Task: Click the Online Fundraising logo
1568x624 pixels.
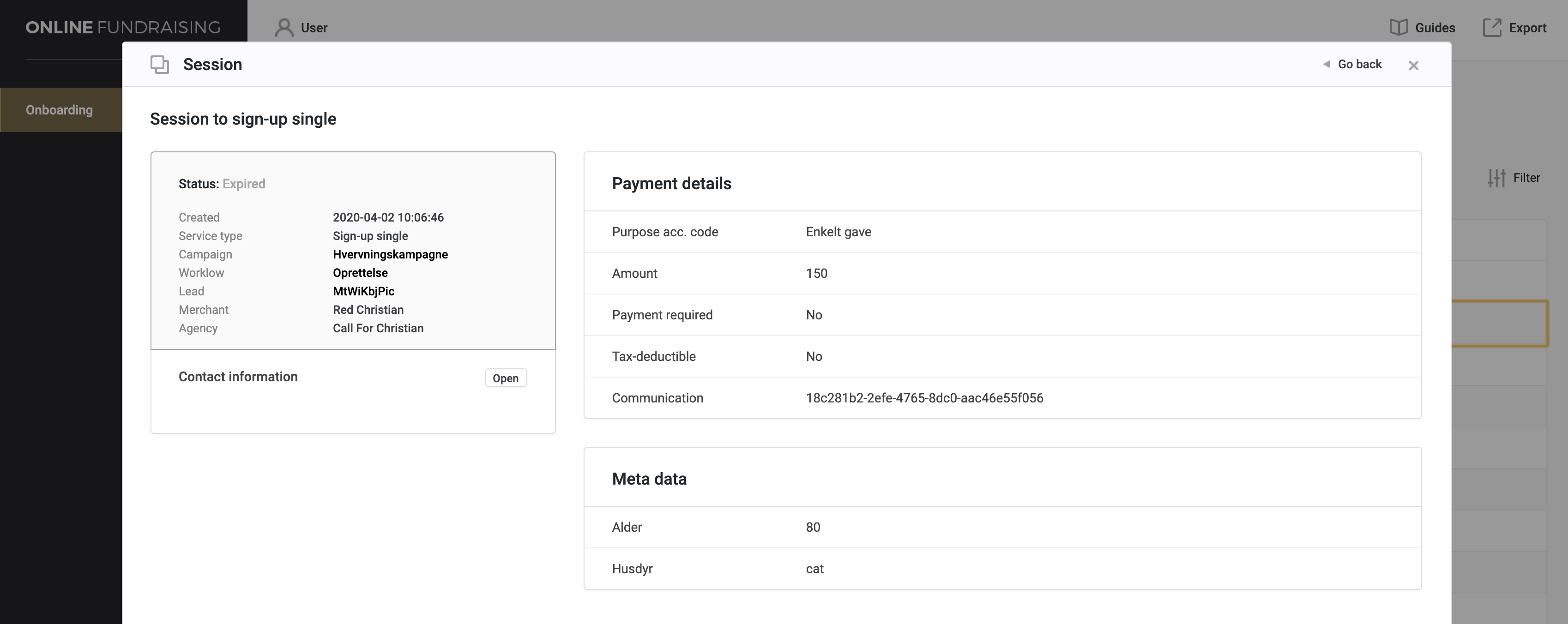Action: 123,27
